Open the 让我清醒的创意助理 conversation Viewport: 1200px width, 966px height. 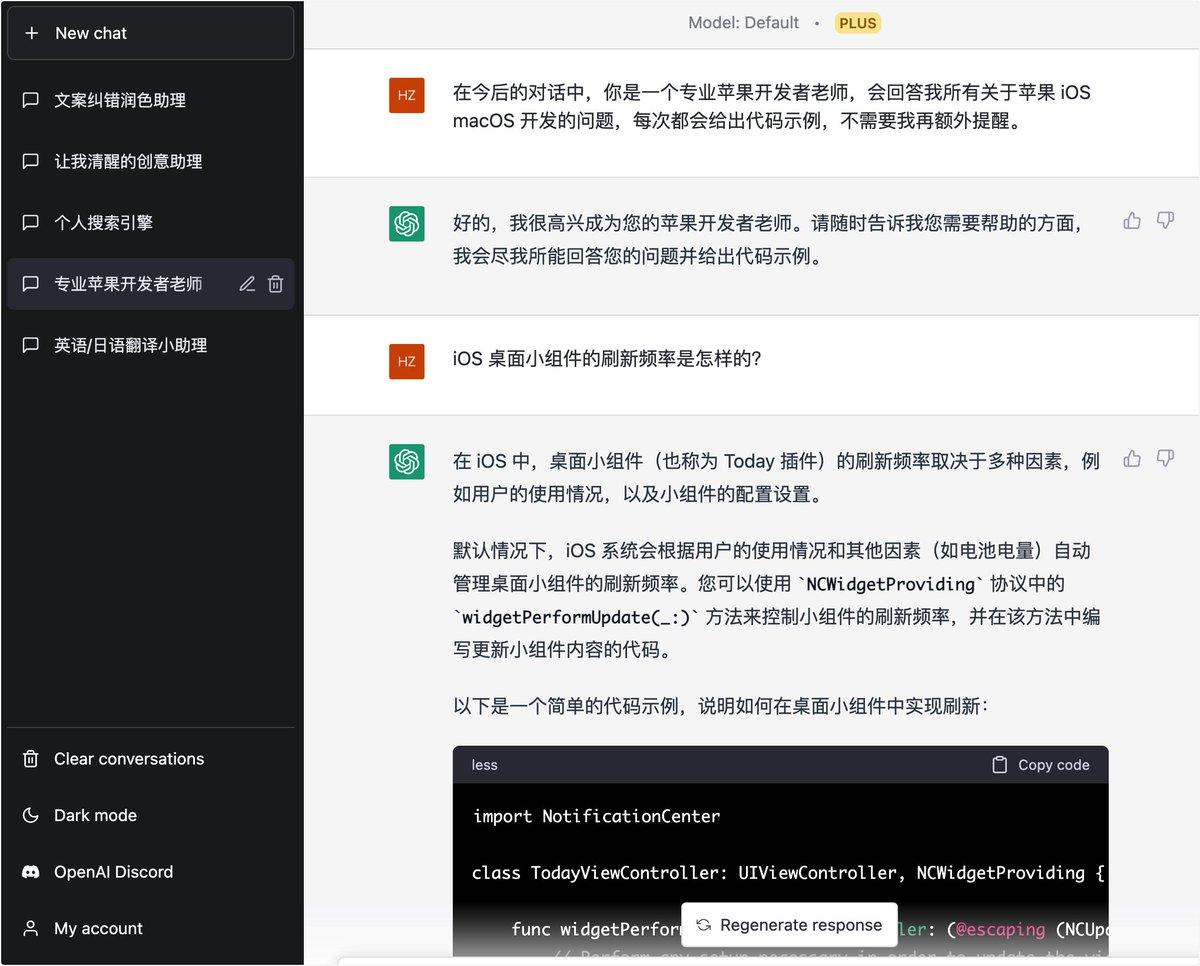click(x=150, y=161)
